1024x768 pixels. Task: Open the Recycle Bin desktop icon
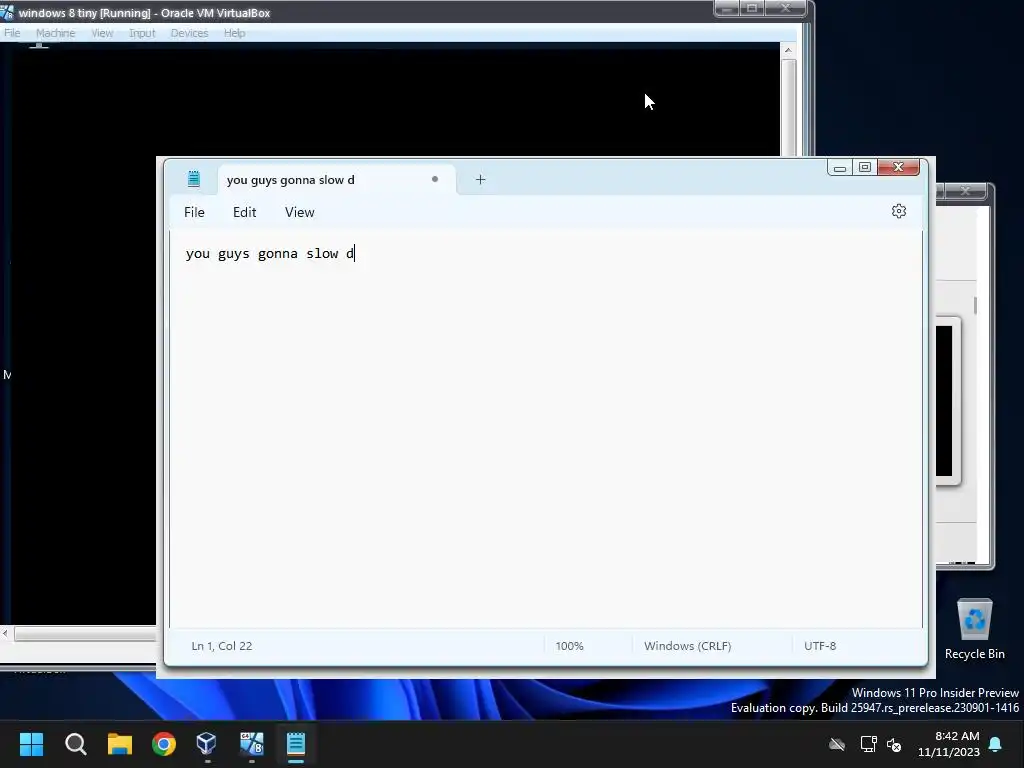pyautogui.click(x=974, y=628)
